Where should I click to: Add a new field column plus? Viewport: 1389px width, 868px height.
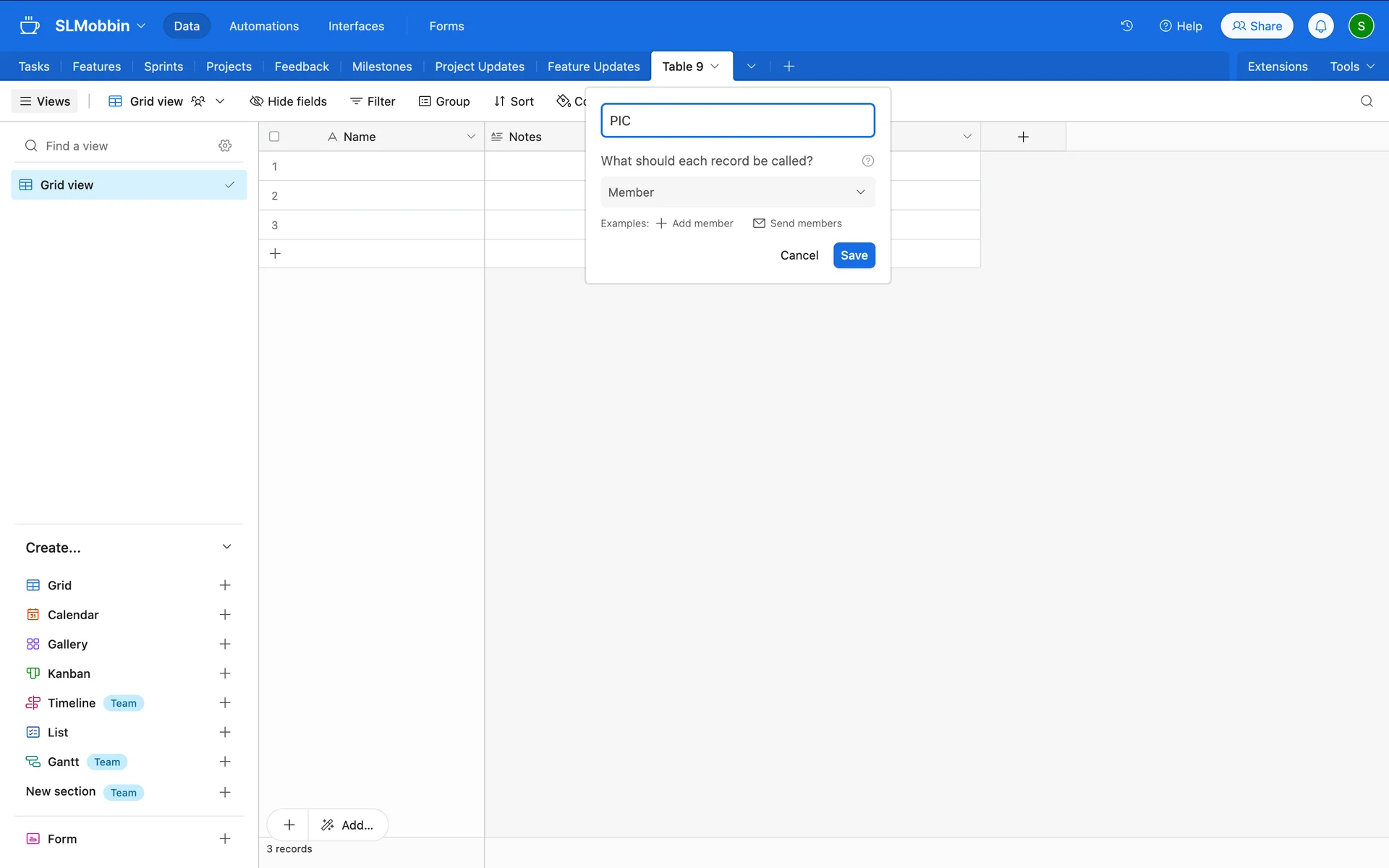pyautogui.click(x=1022, y=137)
